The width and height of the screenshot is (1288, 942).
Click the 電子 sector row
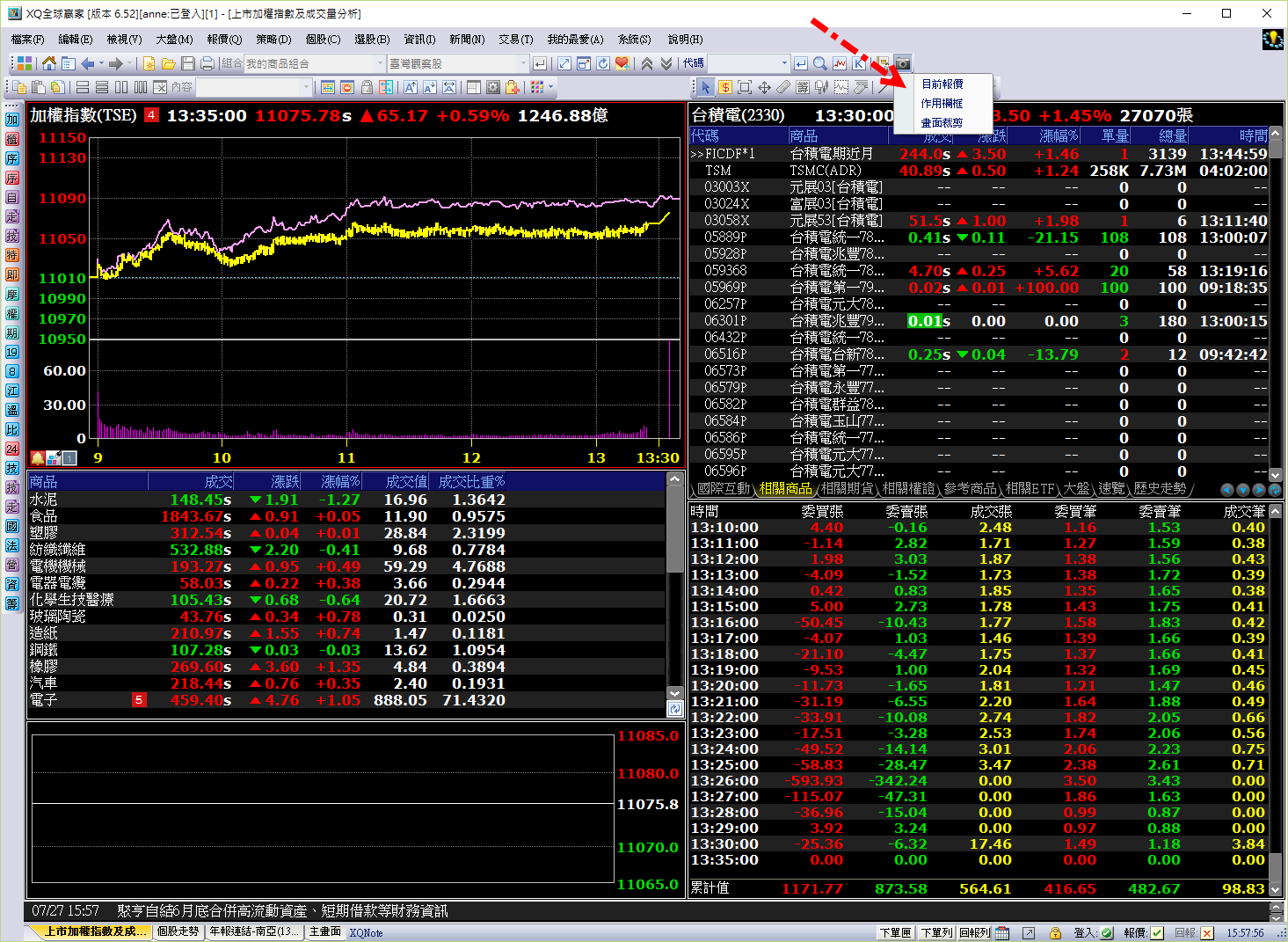coord(346,700)
